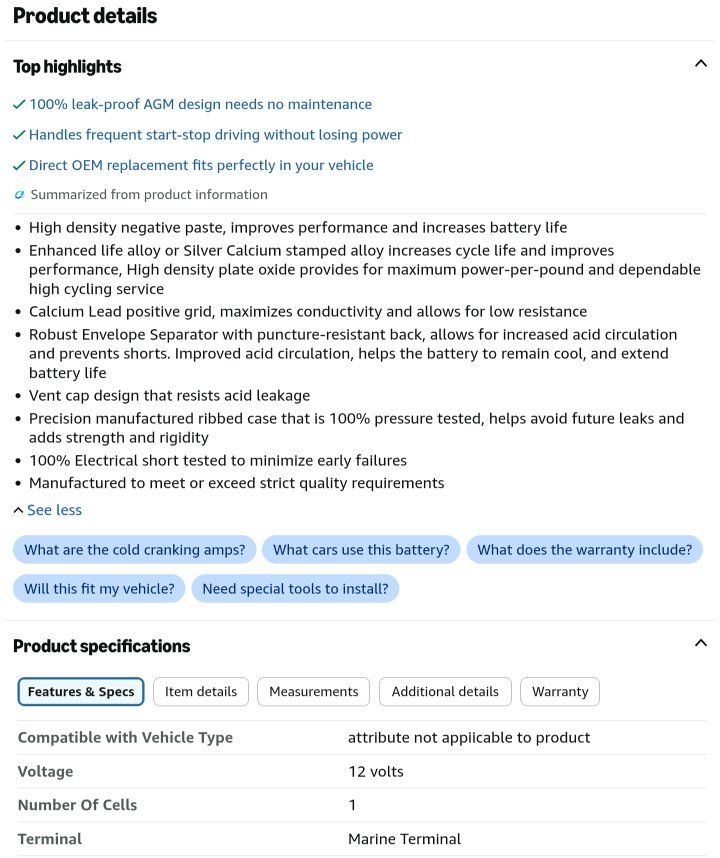The width and height of the screenshot is (720, 858).
Task: Click the AI summary sparkle icon
Action: pos(19,194)
